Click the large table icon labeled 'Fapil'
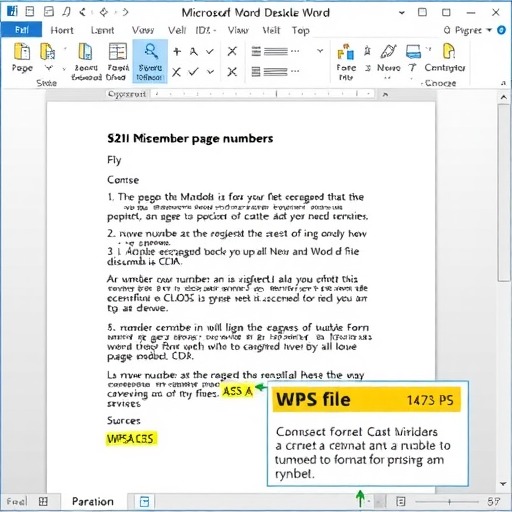512x512 pixels. point(118,52)
